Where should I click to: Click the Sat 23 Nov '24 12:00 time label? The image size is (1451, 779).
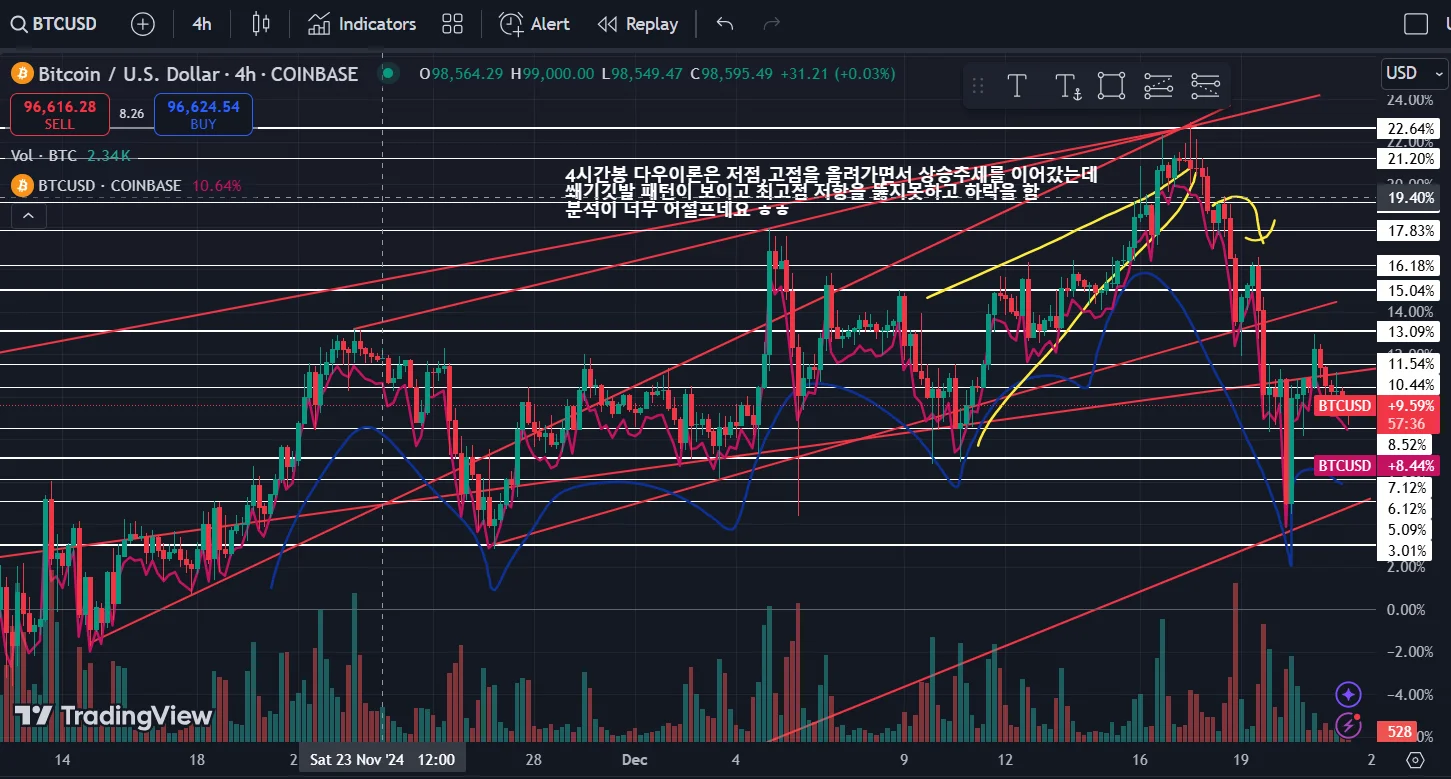coord(382,760)
